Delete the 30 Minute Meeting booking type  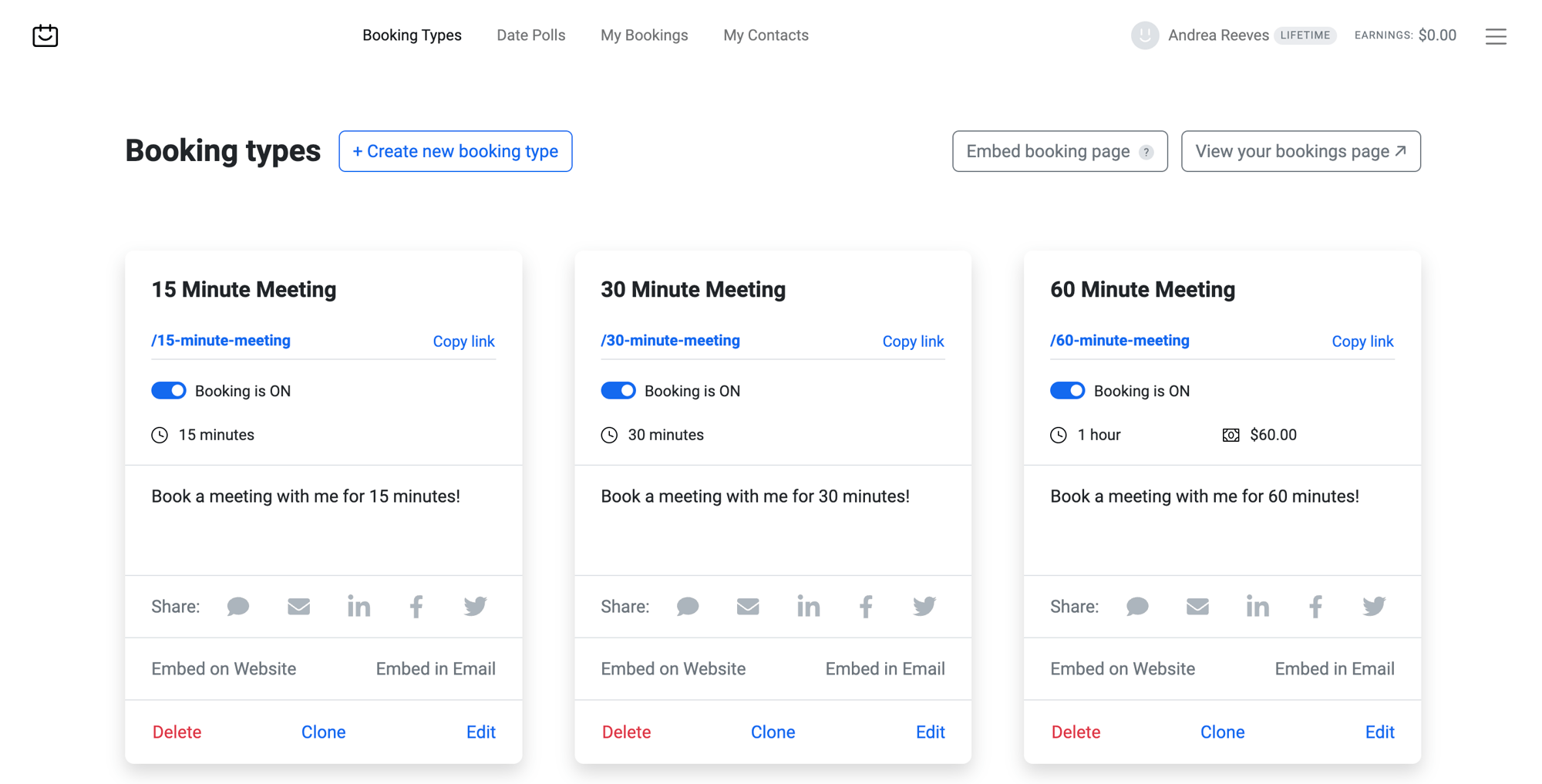point(626,732)
